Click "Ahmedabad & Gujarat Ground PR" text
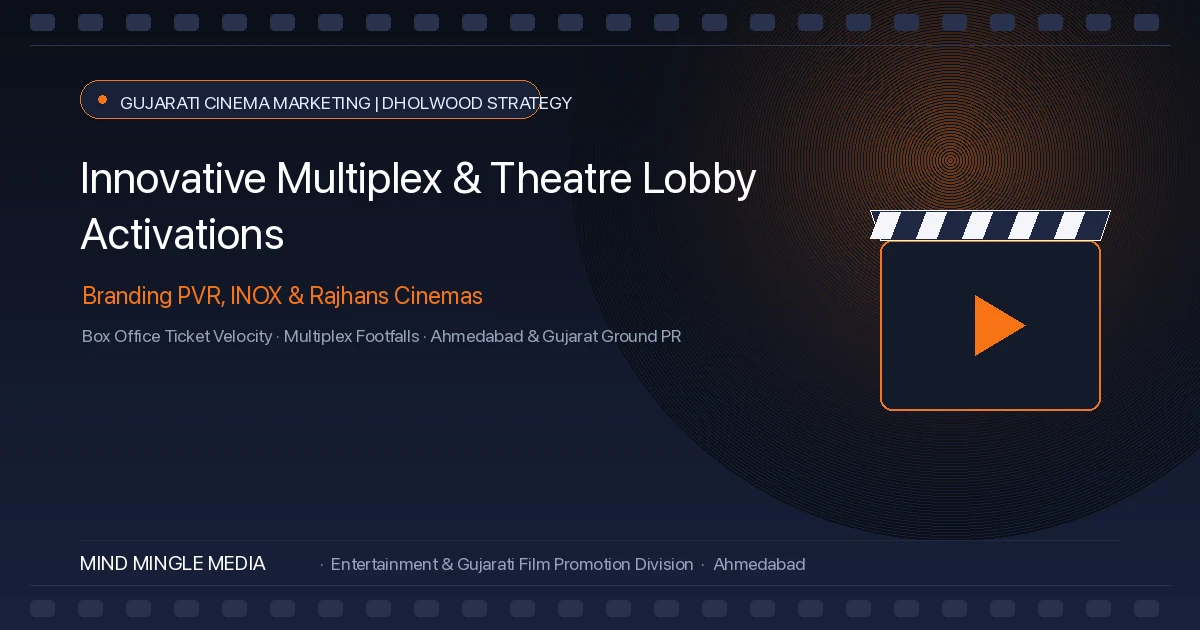1200x630 pixels. pos(556,336)
